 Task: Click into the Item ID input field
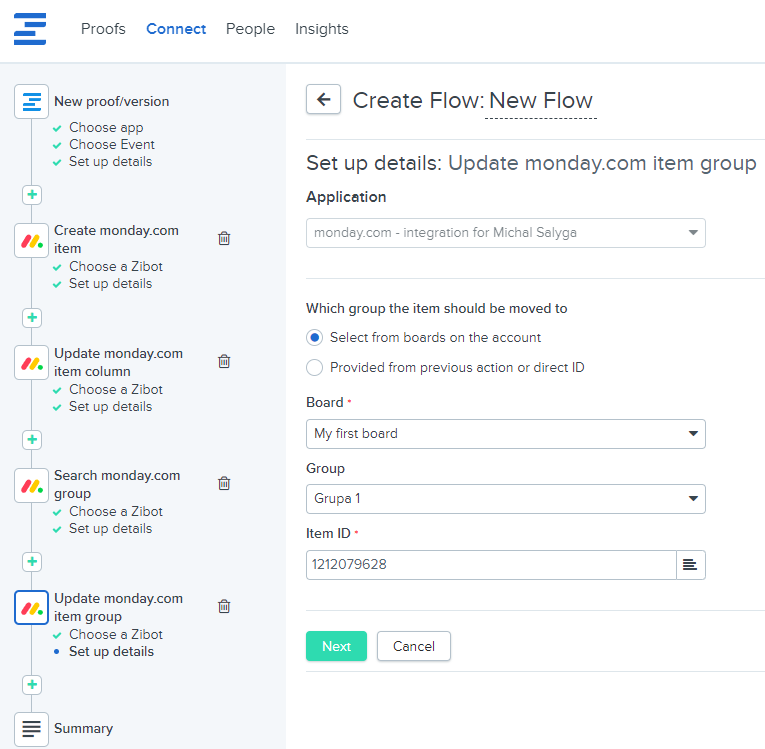[x=490, y=565]
